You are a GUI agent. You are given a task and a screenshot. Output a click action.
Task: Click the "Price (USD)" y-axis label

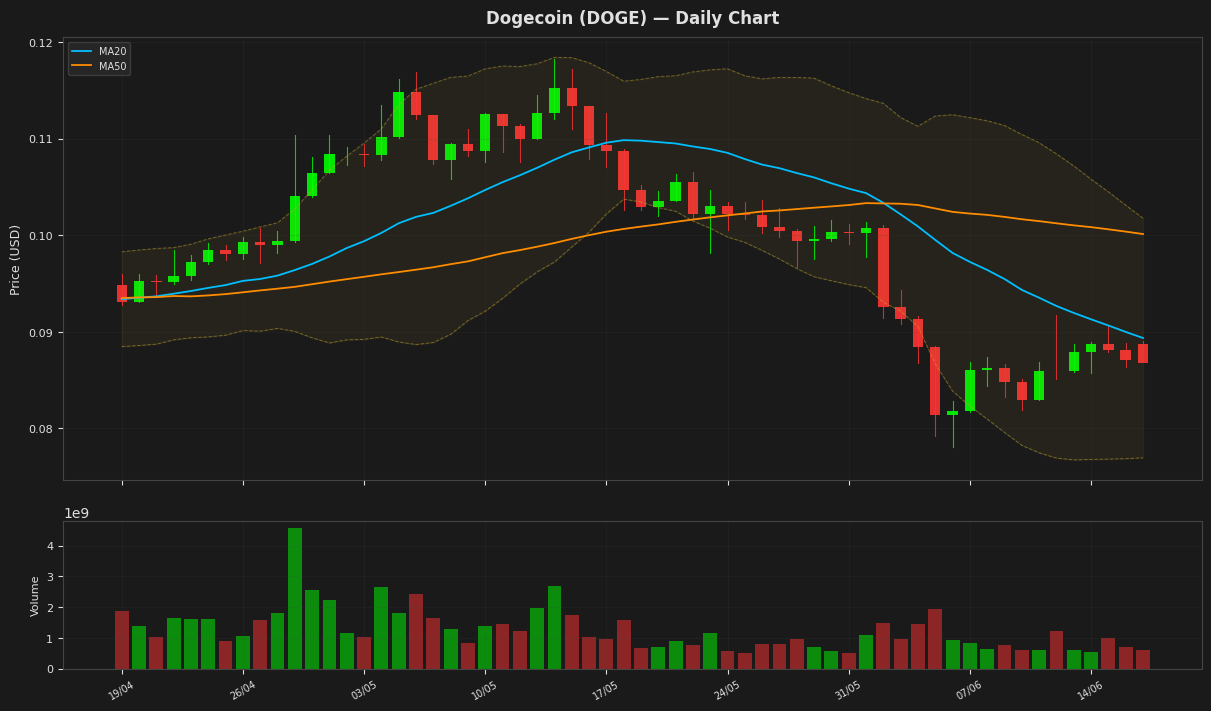[x=15, y=259]
